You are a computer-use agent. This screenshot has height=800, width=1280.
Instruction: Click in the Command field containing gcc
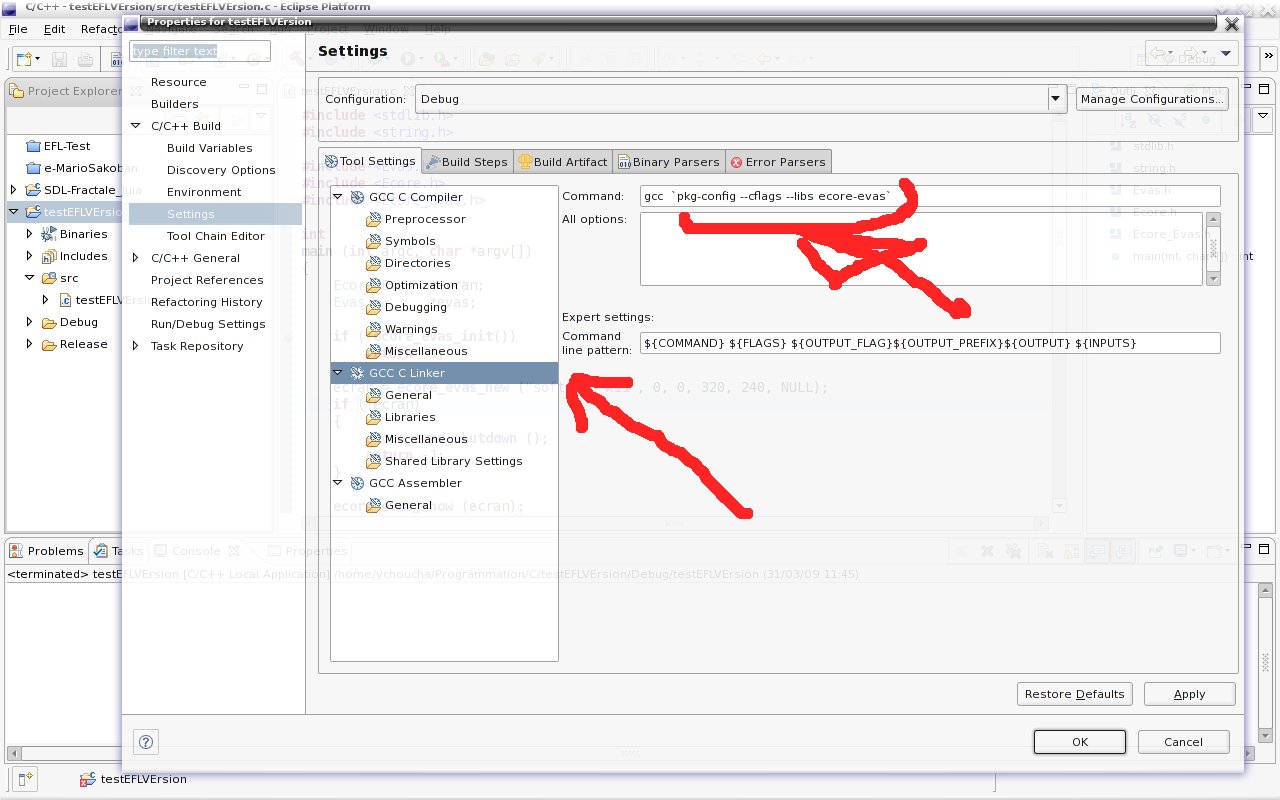[930, 197]
